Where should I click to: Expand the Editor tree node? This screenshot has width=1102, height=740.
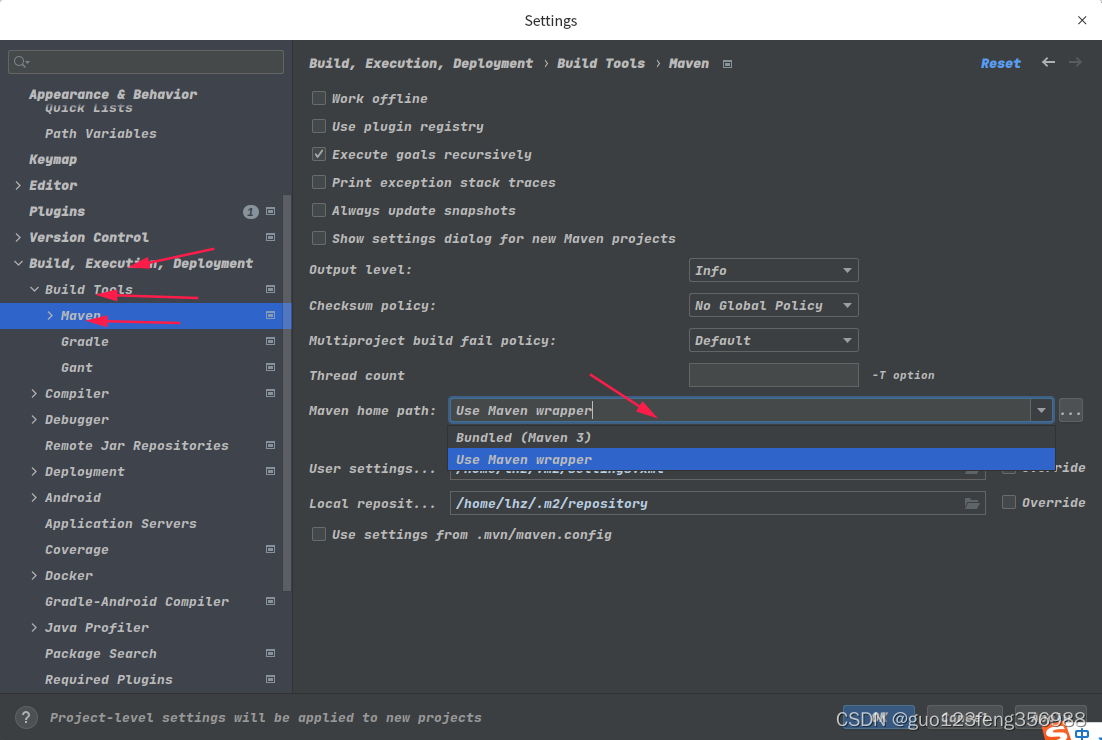point(18,185)
